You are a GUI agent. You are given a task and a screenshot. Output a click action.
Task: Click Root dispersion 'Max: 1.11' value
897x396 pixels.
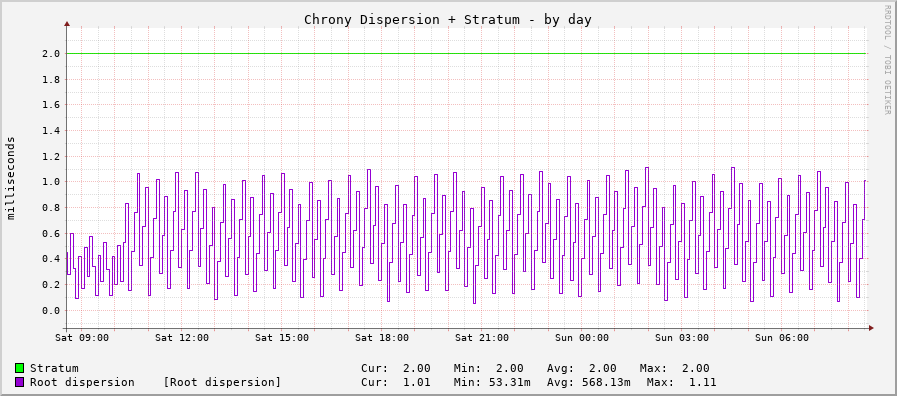(681, 382)
